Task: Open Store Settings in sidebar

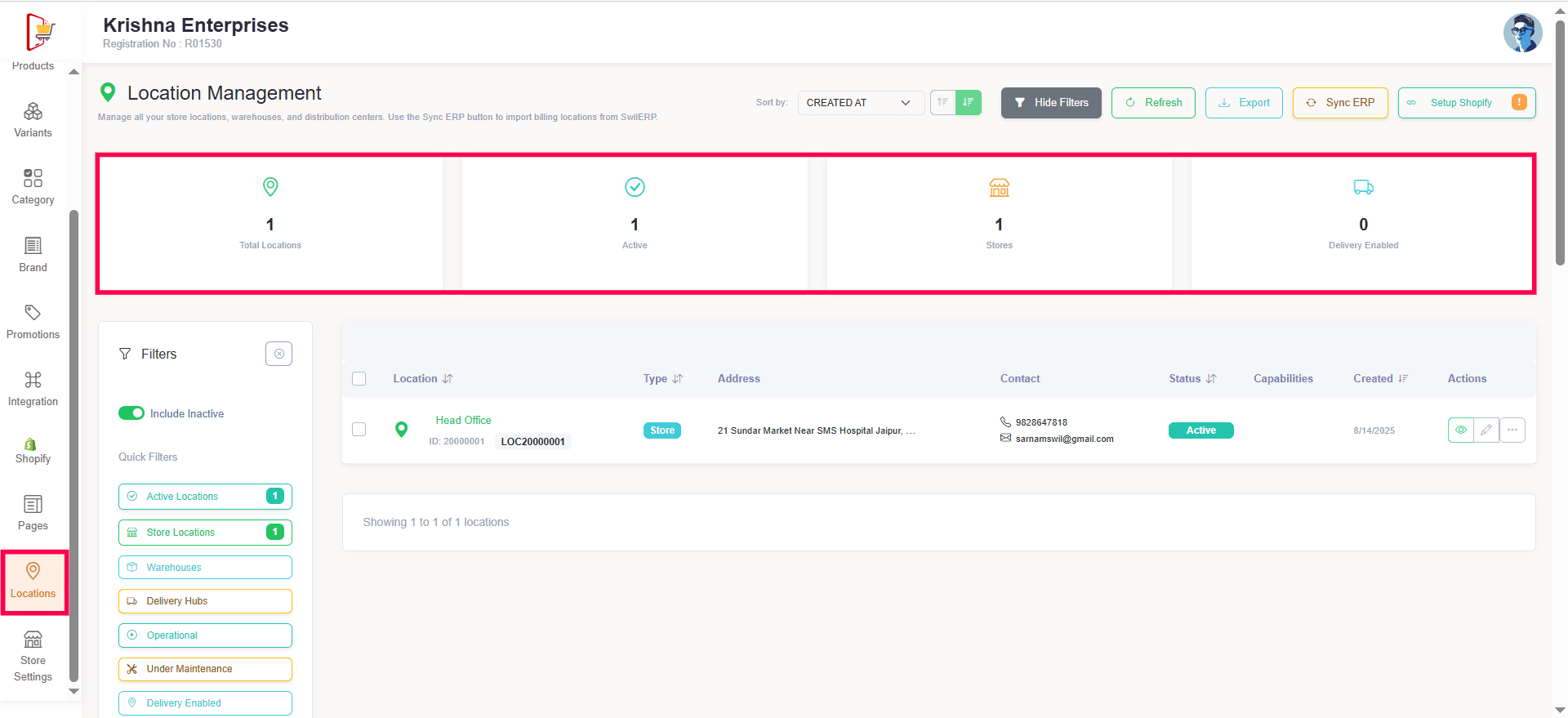Action: click(33, 656)
